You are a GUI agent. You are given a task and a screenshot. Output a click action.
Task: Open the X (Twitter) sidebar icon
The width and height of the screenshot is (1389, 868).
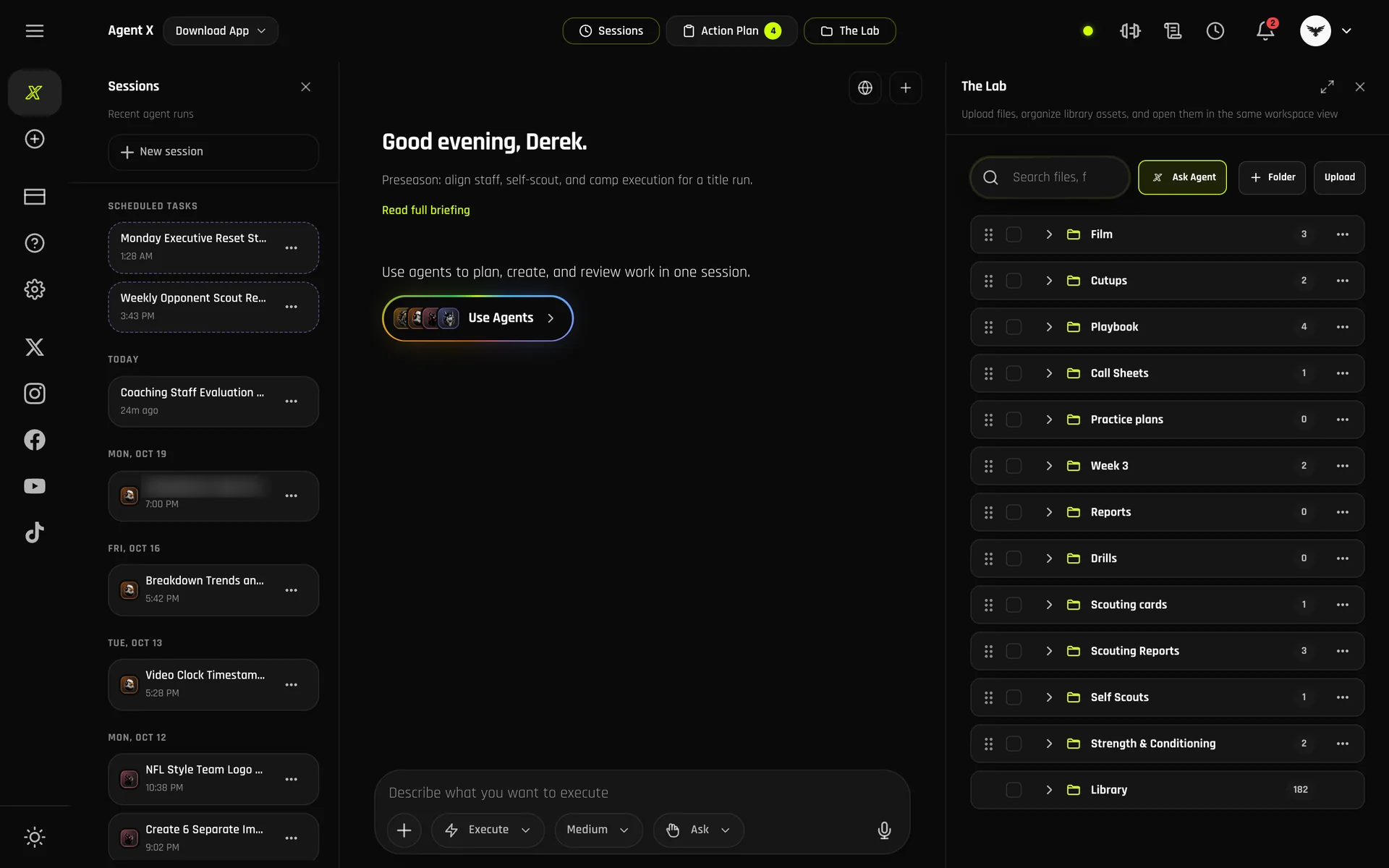[35, 347]
